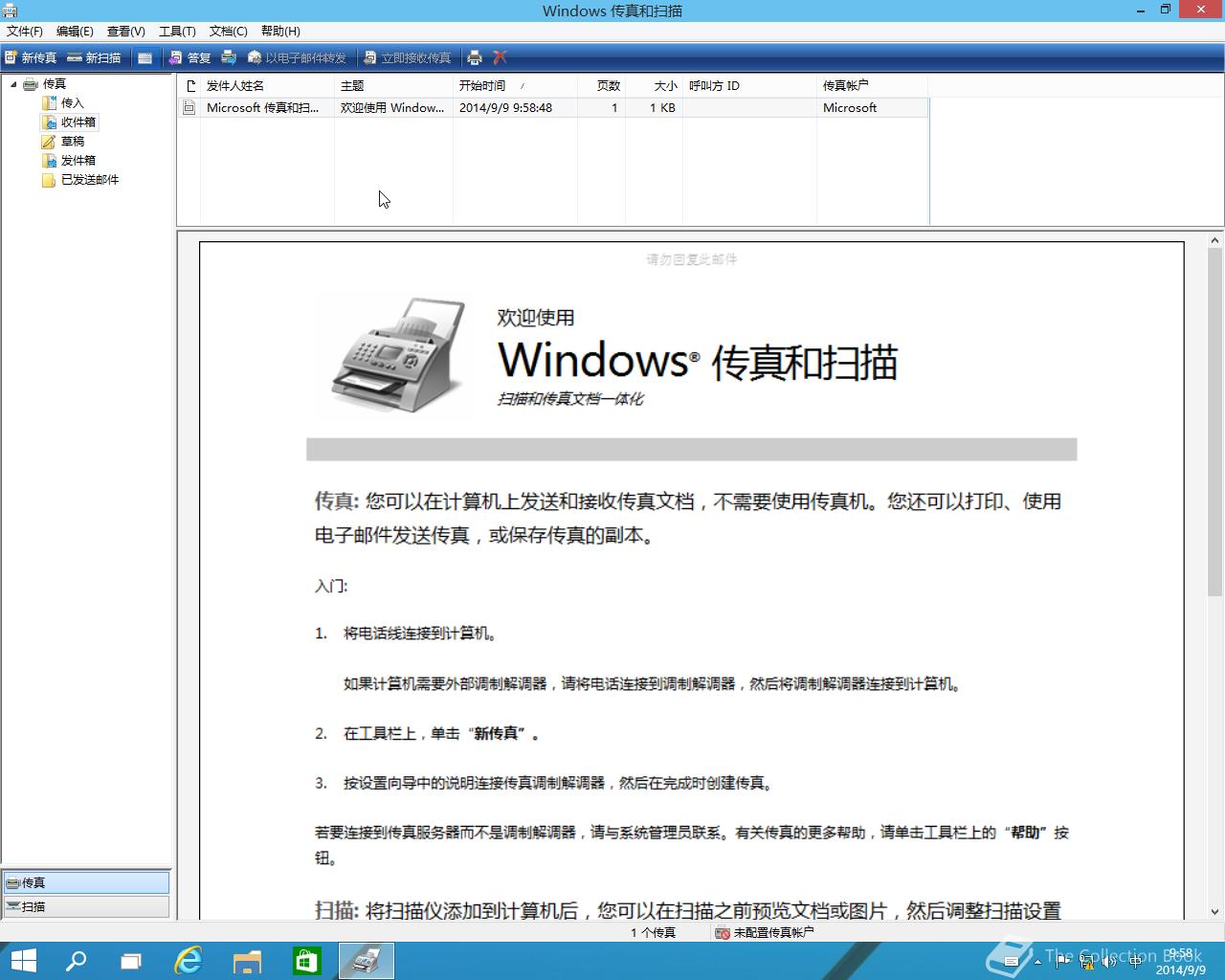Click the 传入 folder icon
Viewport: 1225px width, 980px height.
tap(49, 103)
